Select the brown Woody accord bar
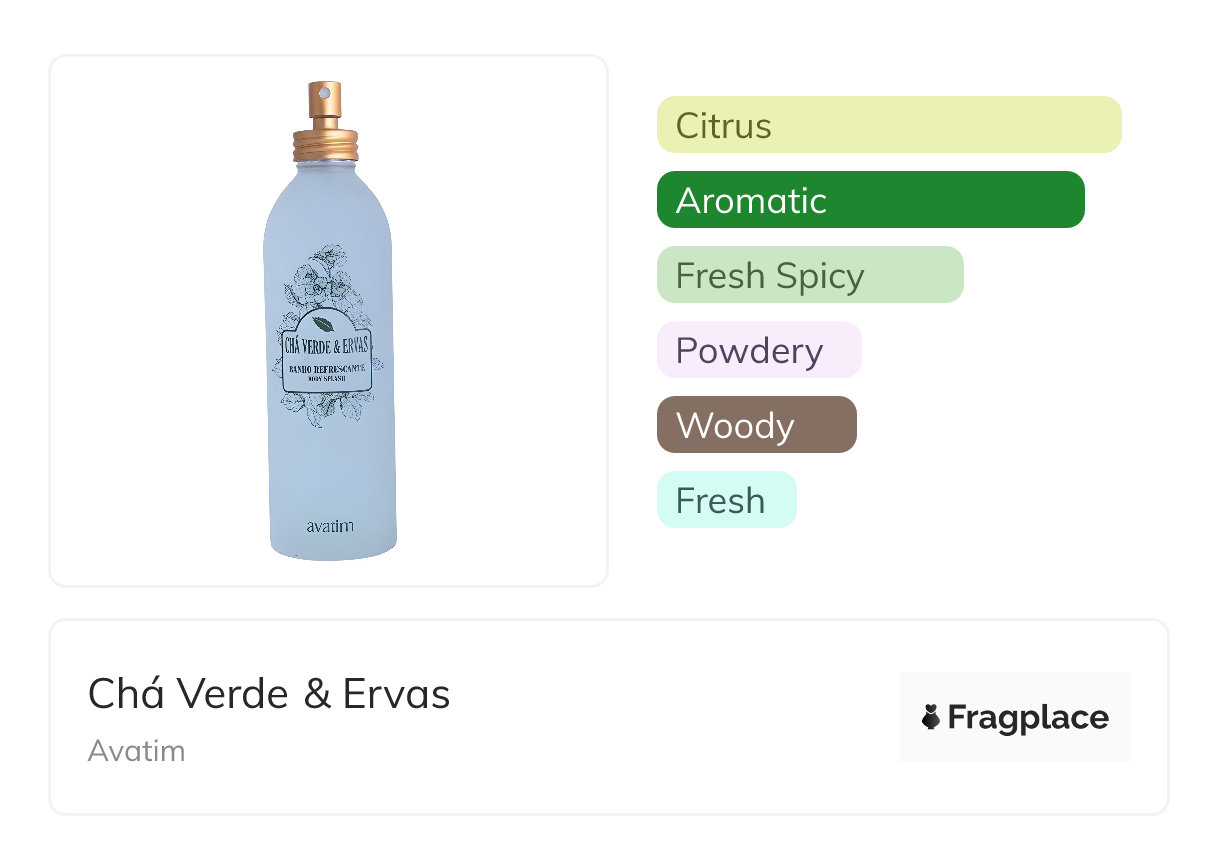This screenshot has height=864, width=1218. (756, 425)
